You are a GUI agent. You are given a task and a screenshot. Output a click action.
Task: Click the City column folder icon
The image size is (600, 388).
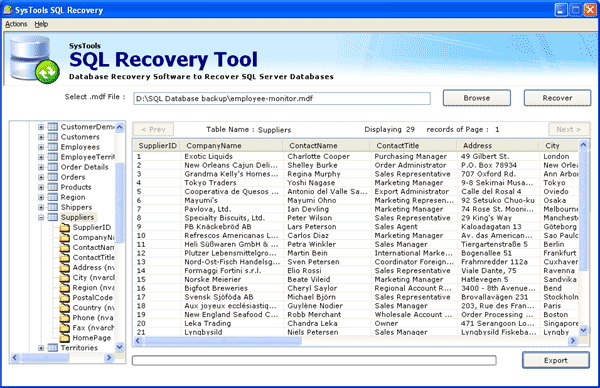coord(65,277)
